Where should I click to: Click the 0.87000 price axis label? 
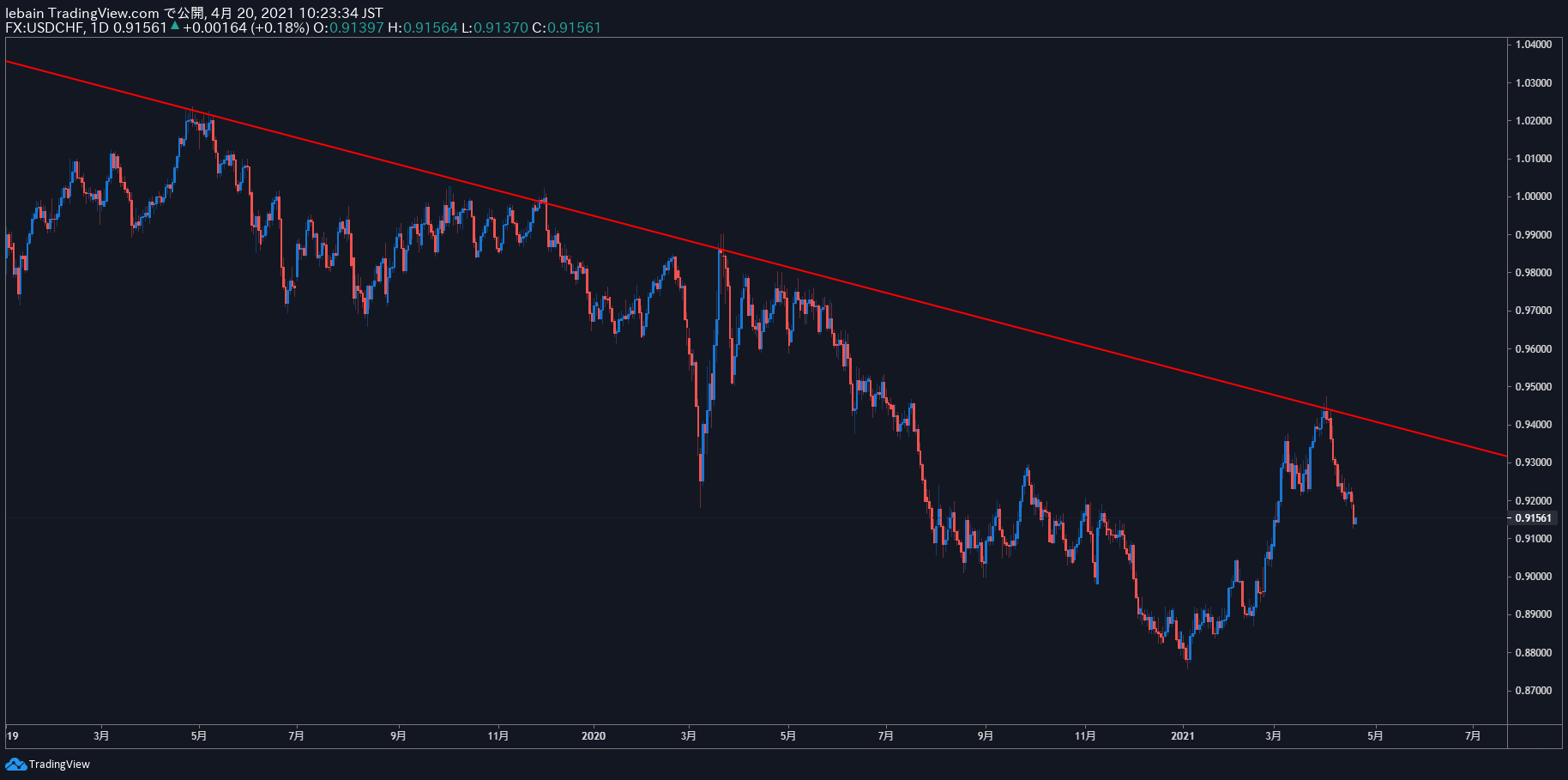pos(1534,691)
